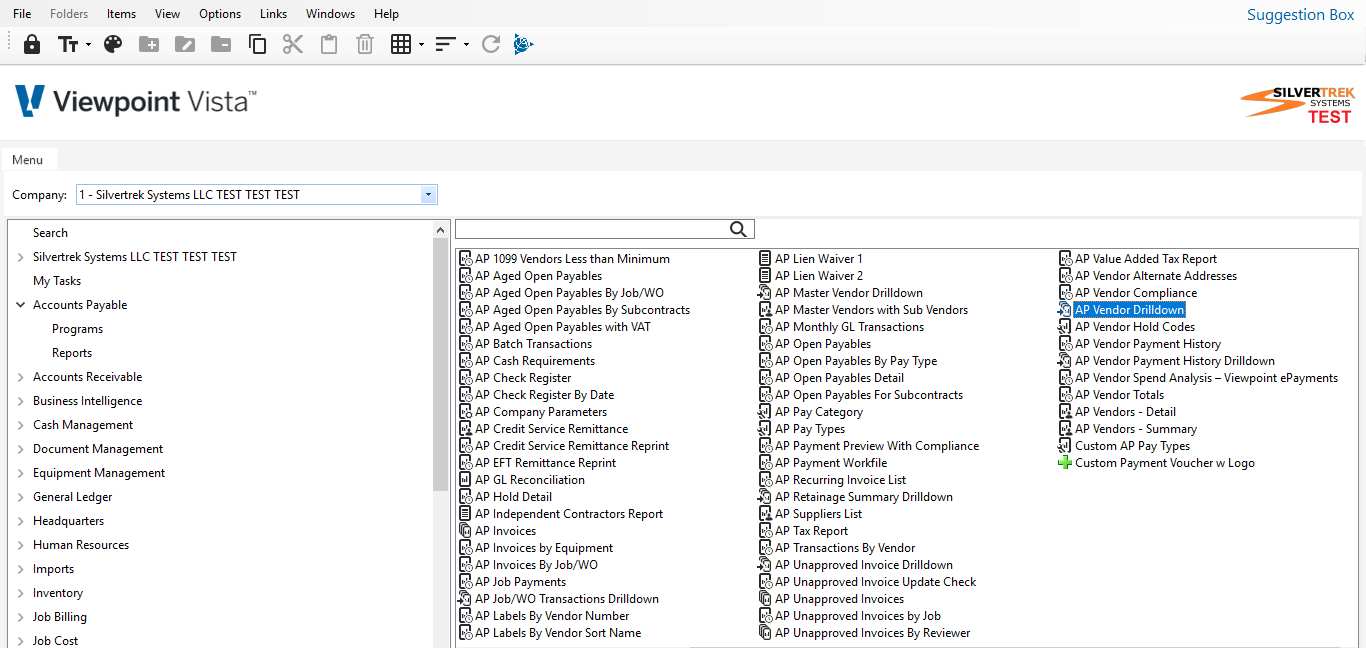Click the font size (Tt) toolbar icon
The width and height of the screenshot is (1366, 648).
(68, 44)
